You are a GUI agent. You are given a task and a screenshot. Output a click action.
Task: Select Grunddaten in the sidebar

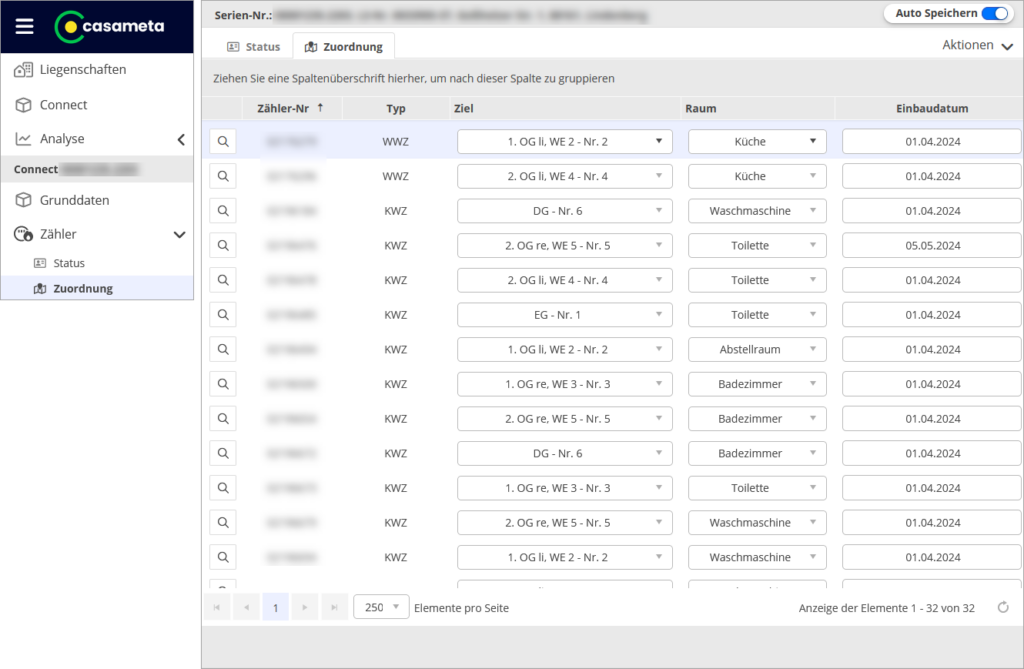pyautogui.click(x=74, y=200)
